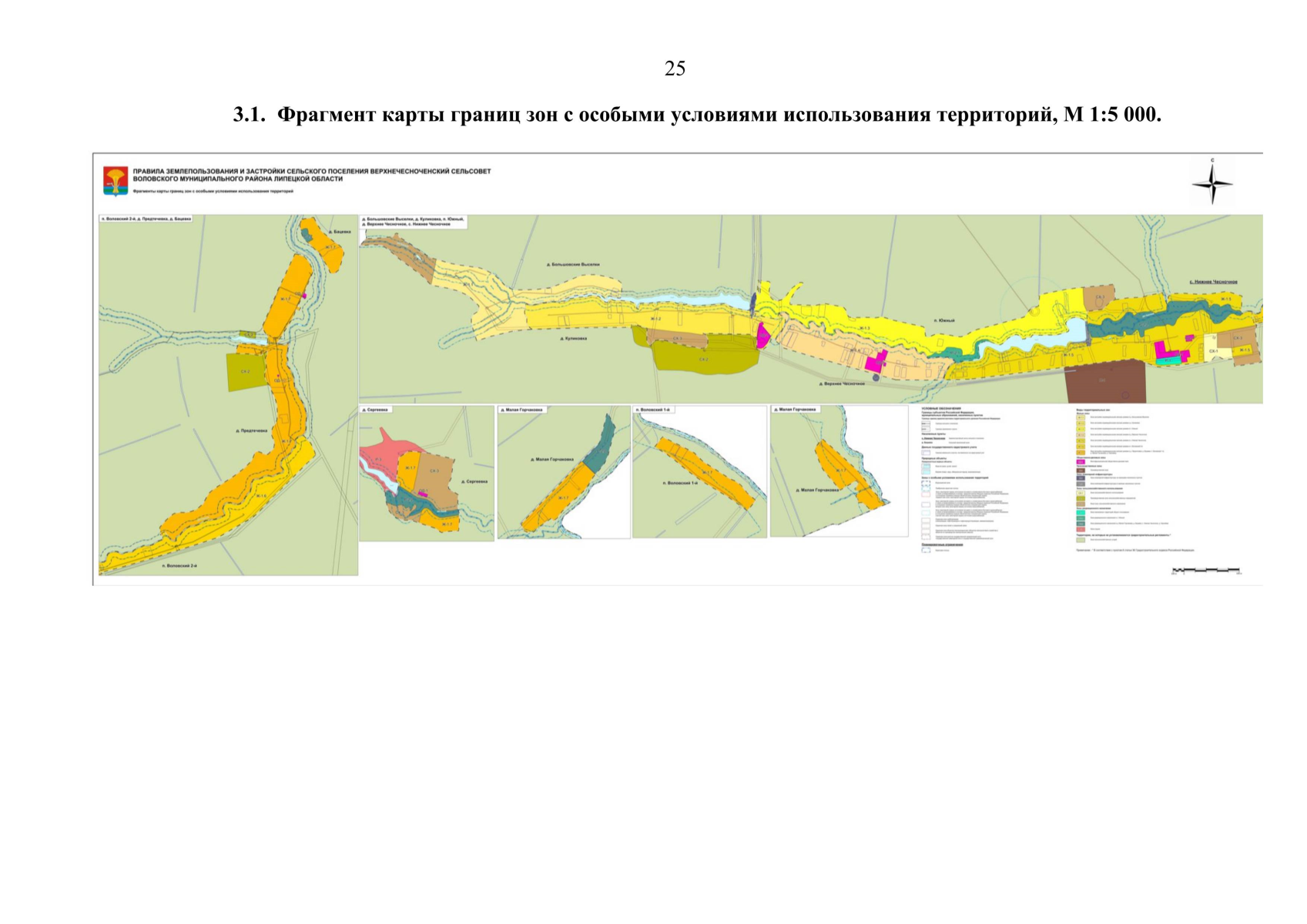The height and width of the screenshot is (924, 1307).
Task: Click the section 3.1 heading text
Action: click(x=697, y=115)
